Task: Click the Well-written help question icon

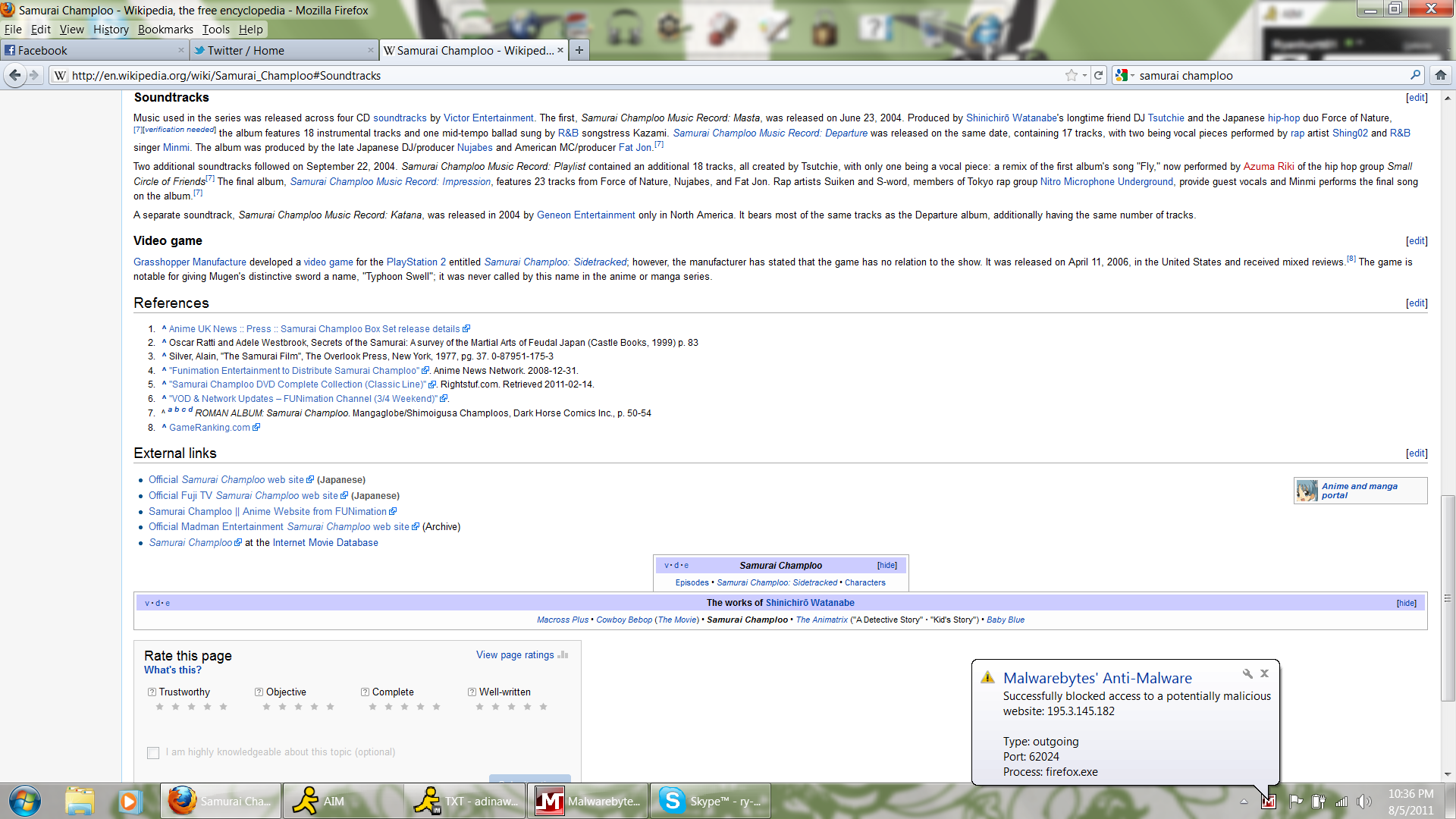Action: point(472,692)
